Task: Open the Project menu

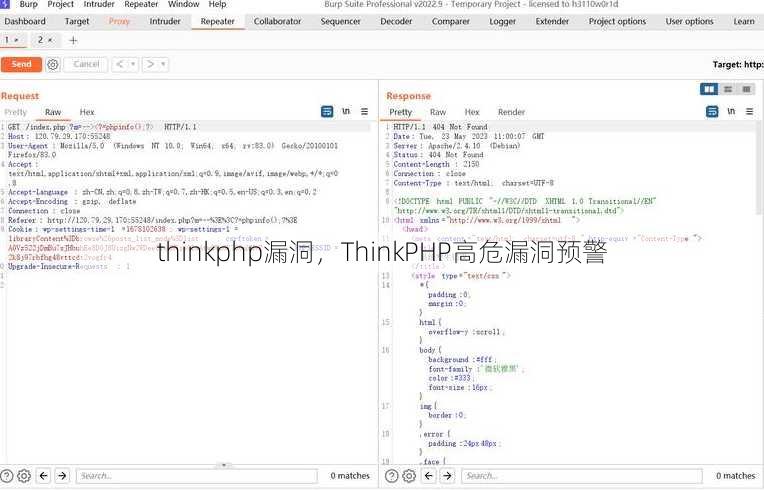Action: [60, 4]
